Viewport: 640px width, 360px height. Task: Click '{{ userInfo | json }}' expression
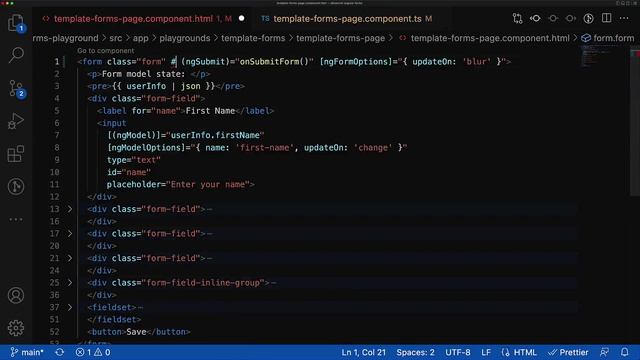[163, 86]
